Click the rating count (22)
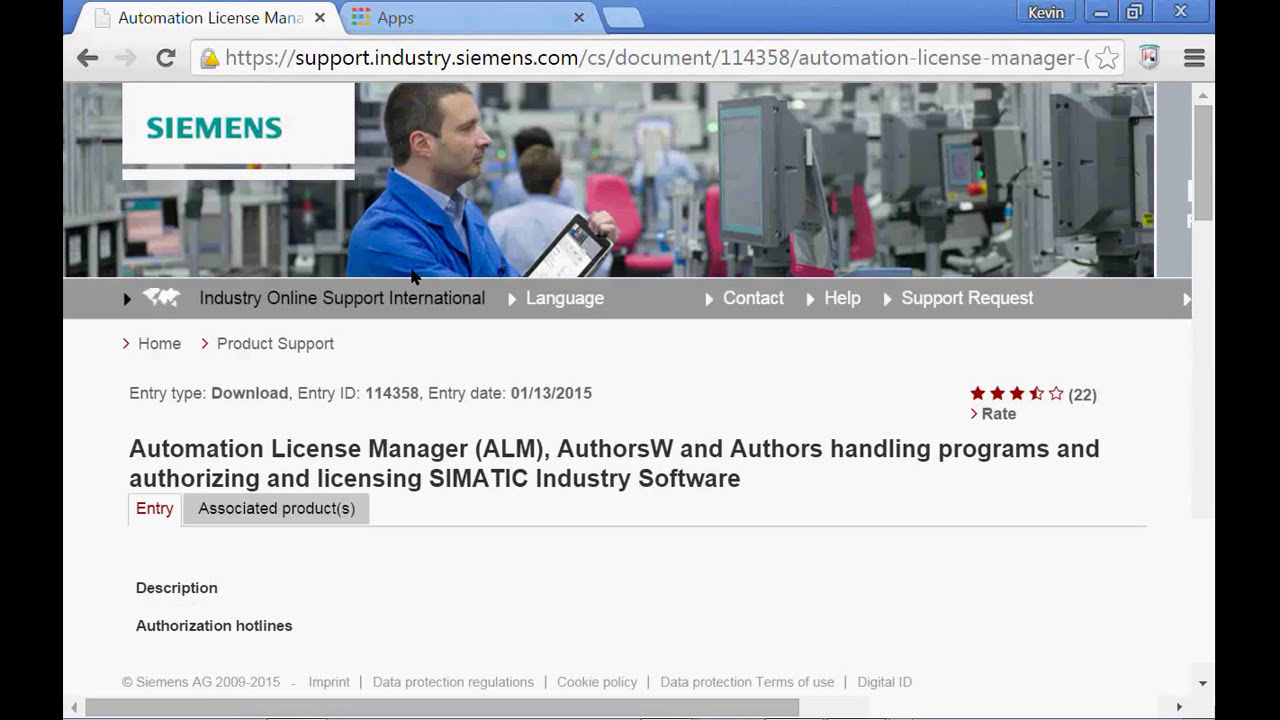1280x720 pixels. (x=1082, y=394)
